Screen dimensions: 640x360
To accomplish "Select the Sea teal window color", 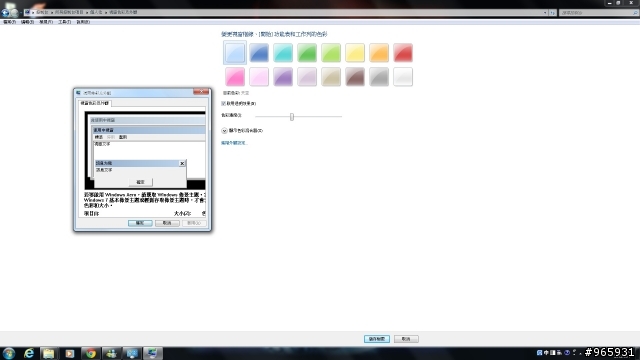I will (283, 53).
